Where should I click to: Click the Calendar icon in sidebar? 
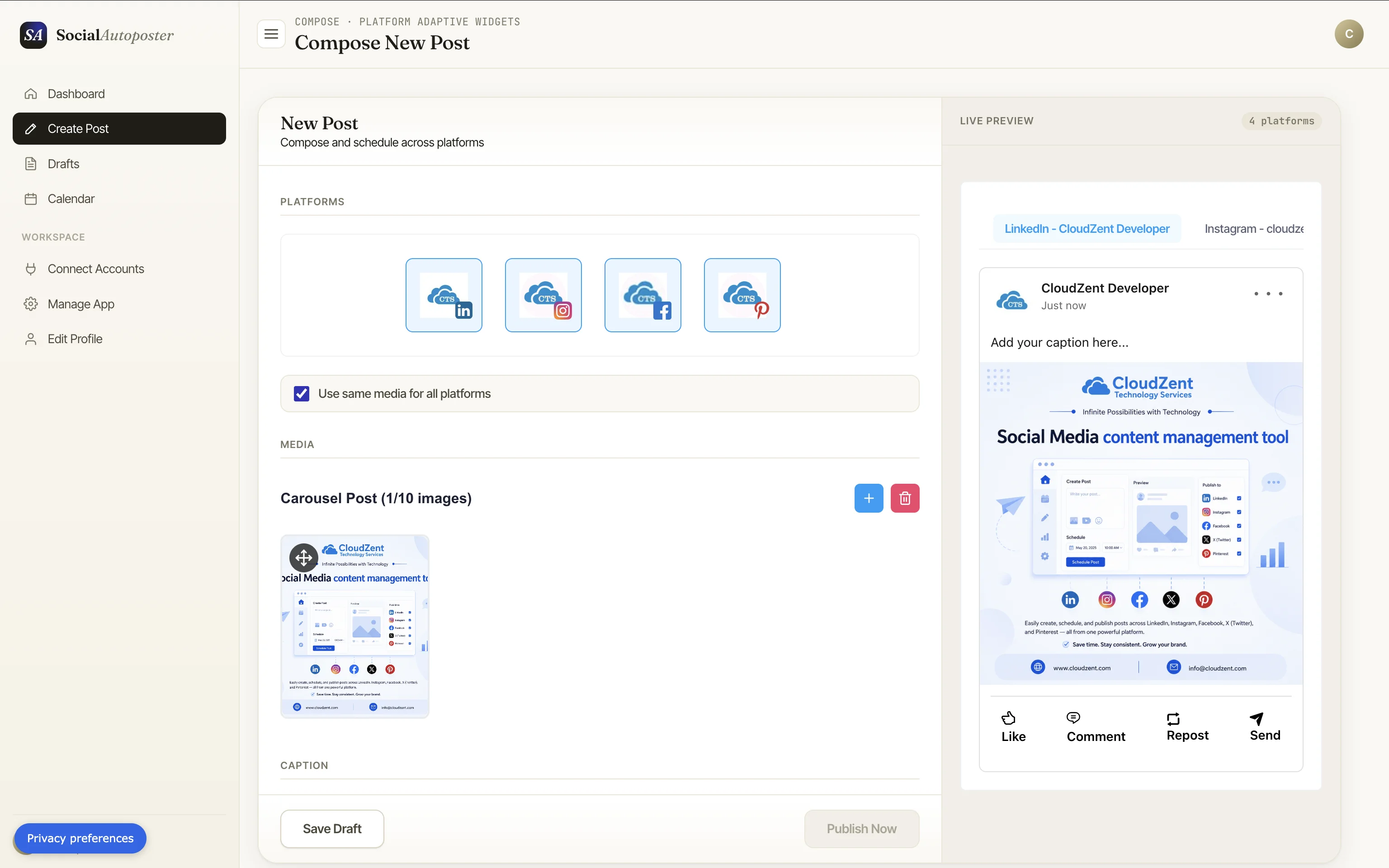point(31,198)
